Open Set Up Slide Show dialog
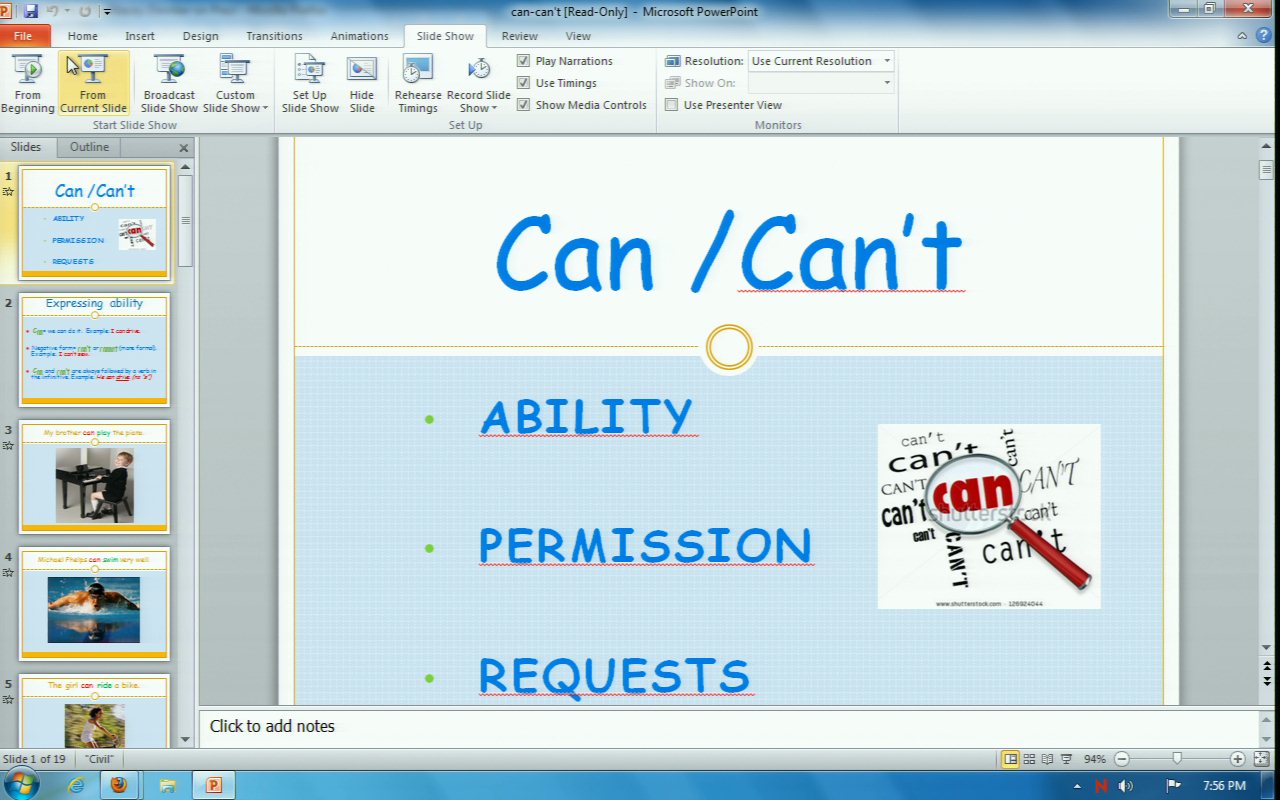This screenshot has height=800, width=1280. (309, 84)
